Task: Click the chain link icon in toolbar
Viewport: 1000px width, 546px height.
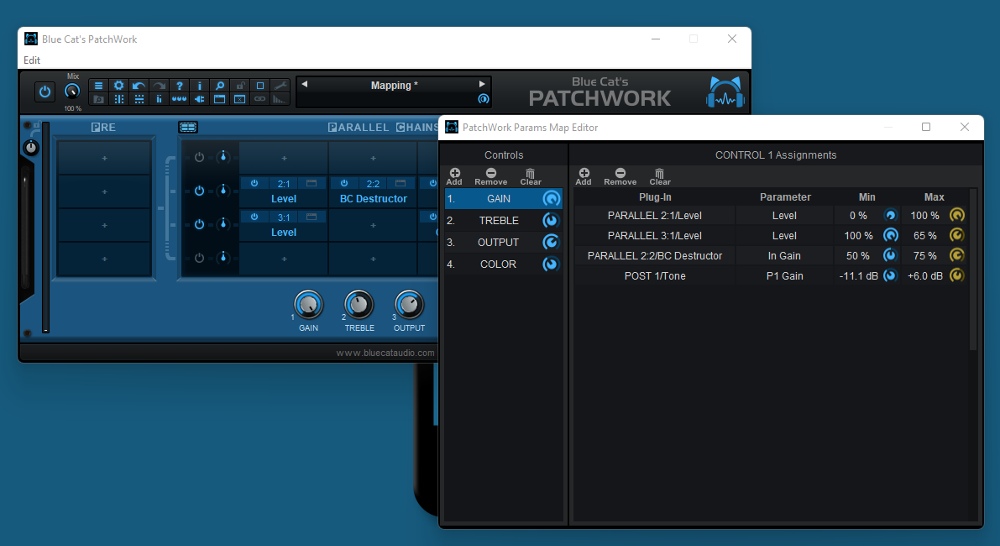Action: 260,99
